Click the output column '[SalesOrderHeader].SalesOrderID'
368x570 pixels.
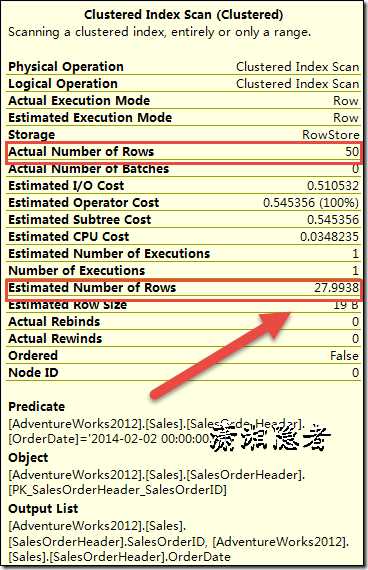[107, 542]
